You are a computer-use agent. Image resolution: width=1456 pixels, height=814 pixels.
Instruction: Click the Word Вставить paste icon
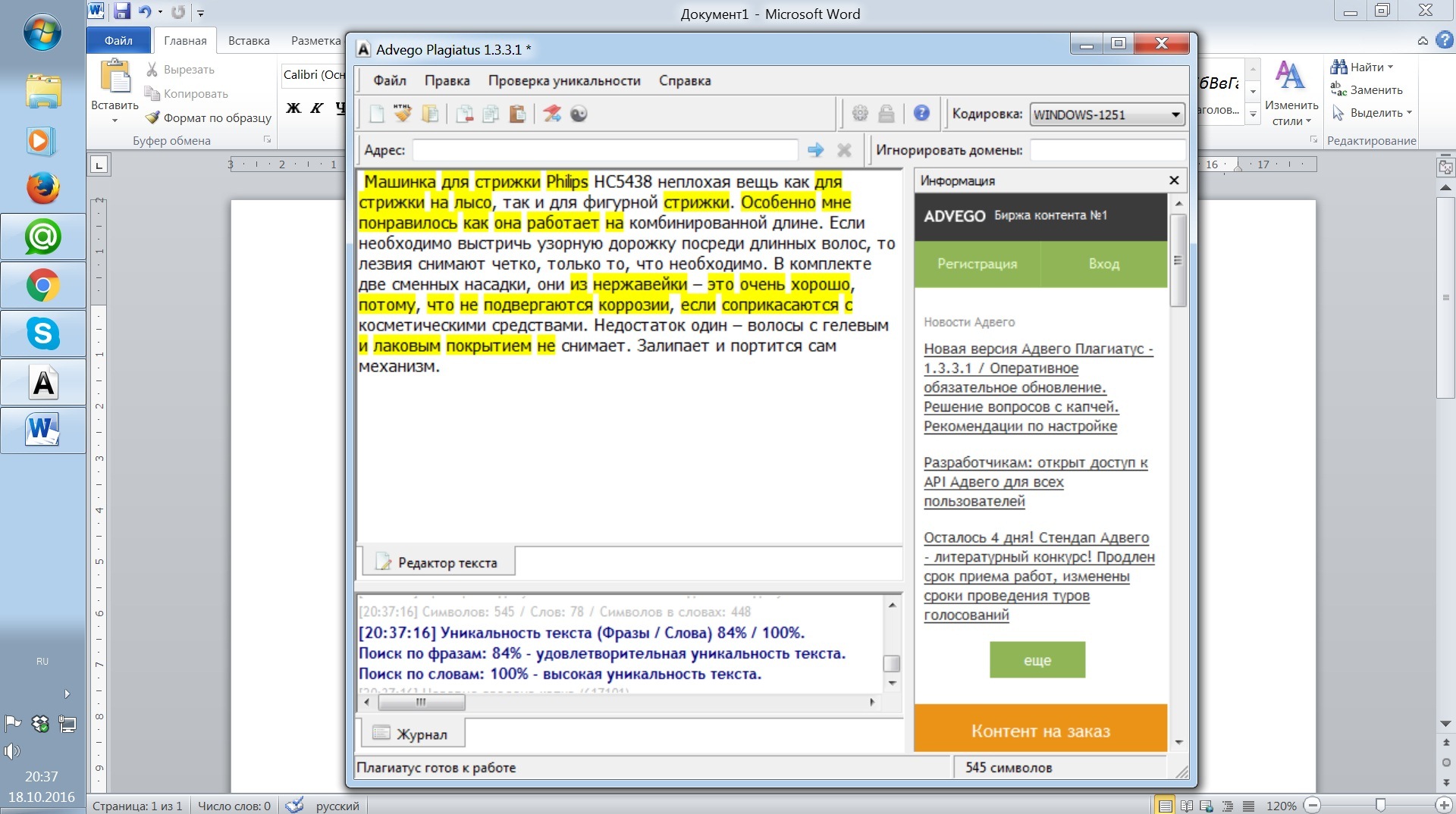point(115,77)
